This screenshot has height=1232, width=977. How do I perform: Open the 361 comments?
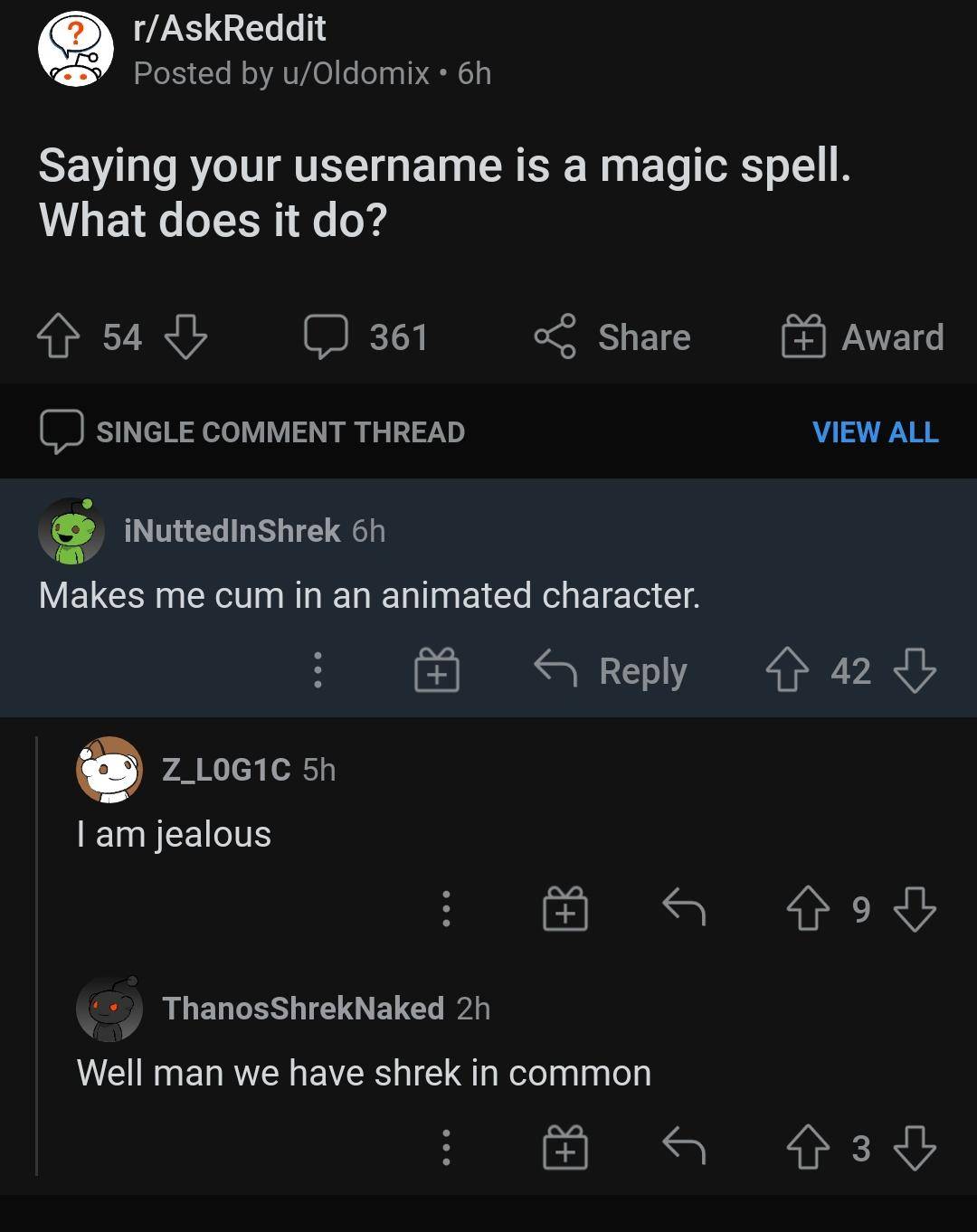tap(366, 337)
